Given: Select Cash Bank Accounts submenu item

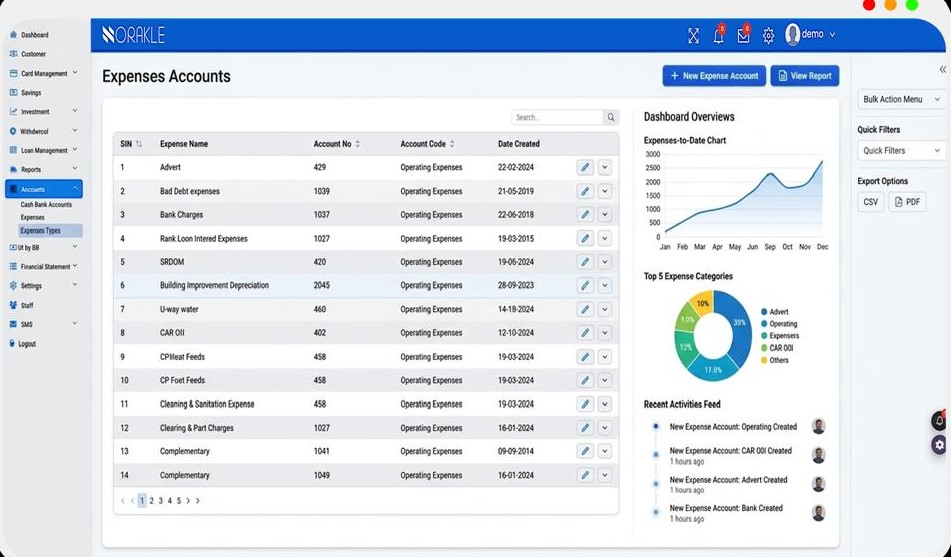Looking at the screenshot, I should 46,205.
